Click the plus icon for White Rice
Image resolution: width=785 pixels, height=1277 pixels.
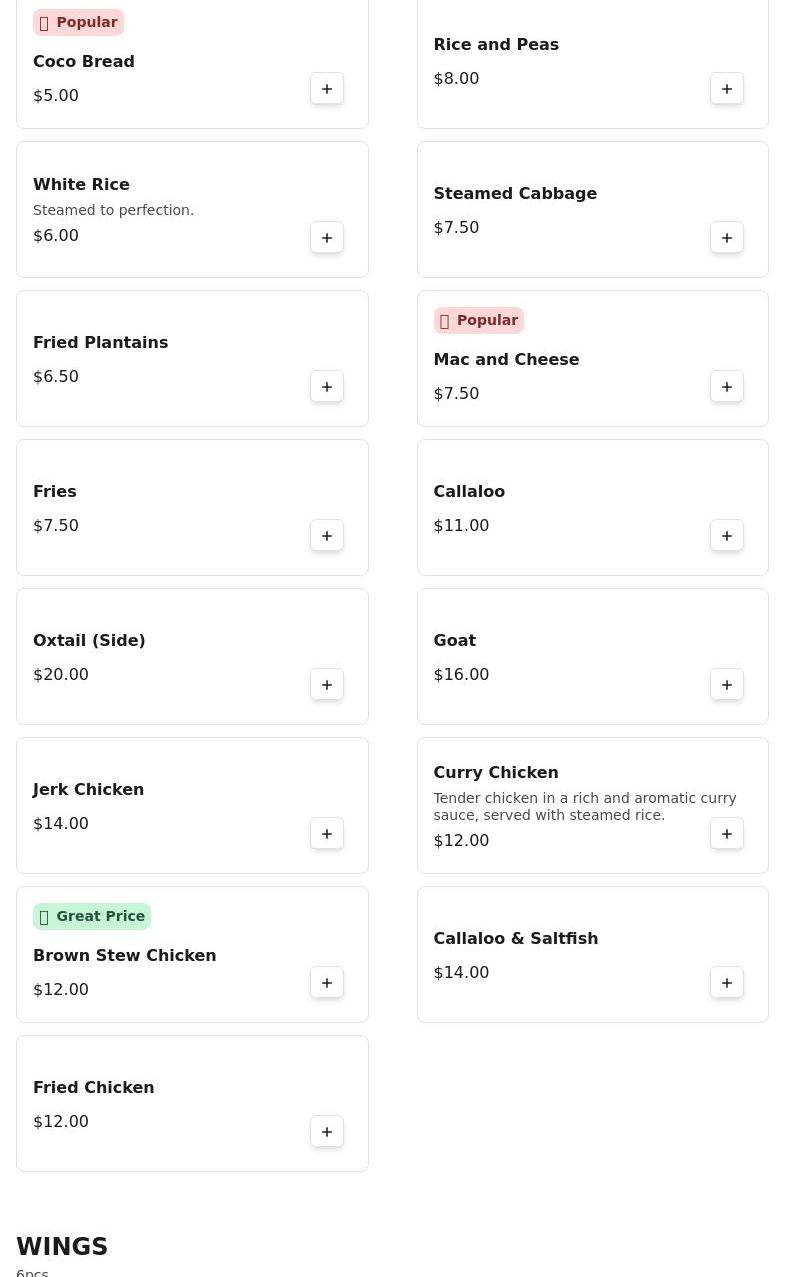click(327, 238)
